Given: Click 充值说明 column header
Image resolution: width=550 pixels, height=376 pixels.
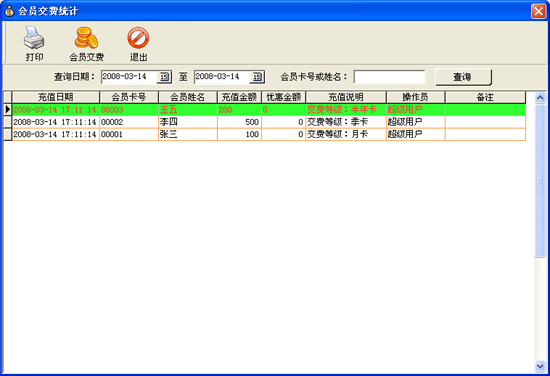Looking at the screenshot, I should point(346,97).
